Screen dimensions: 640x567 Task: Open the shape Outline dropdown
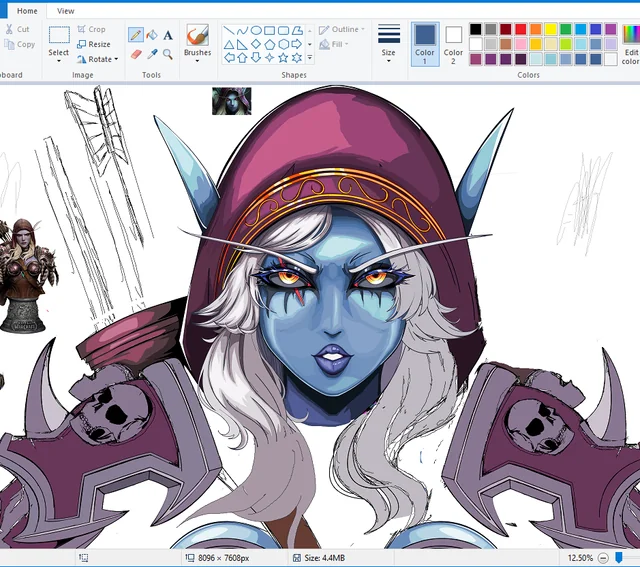pos(342,29)
